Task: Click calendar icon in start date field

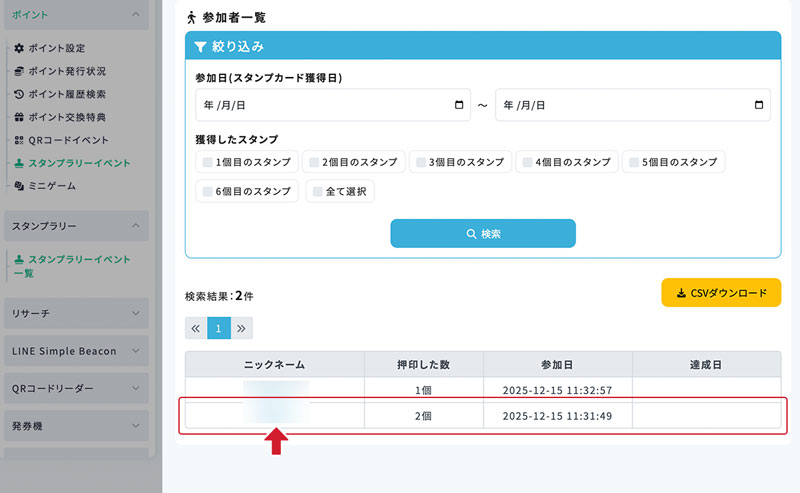Action: [459, 105]
